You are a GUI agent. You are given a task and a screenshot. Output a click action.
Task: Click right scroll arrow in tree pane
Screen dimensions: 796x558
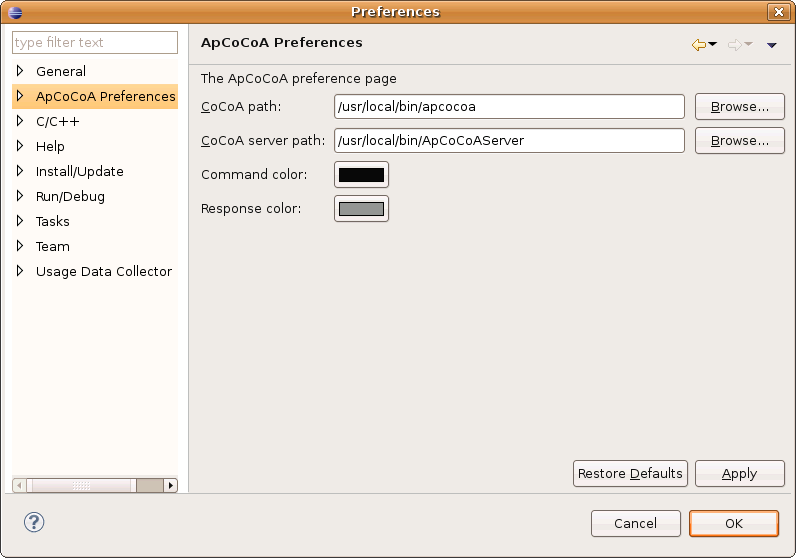point(171,485)
